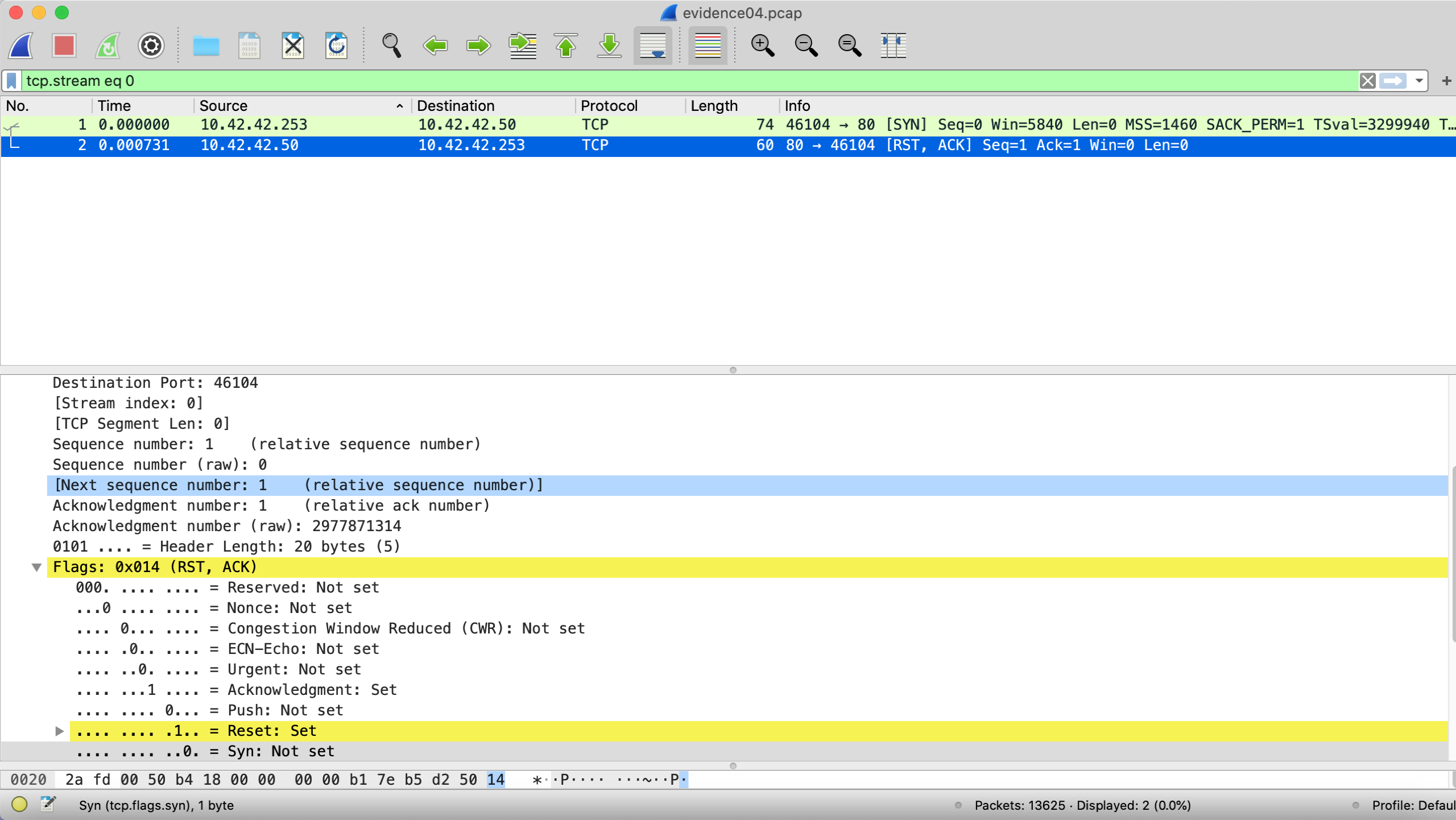This screenshot has height=820, width=1456.
Task: Click Resize columns icon
Action: [x=893, y=45]
